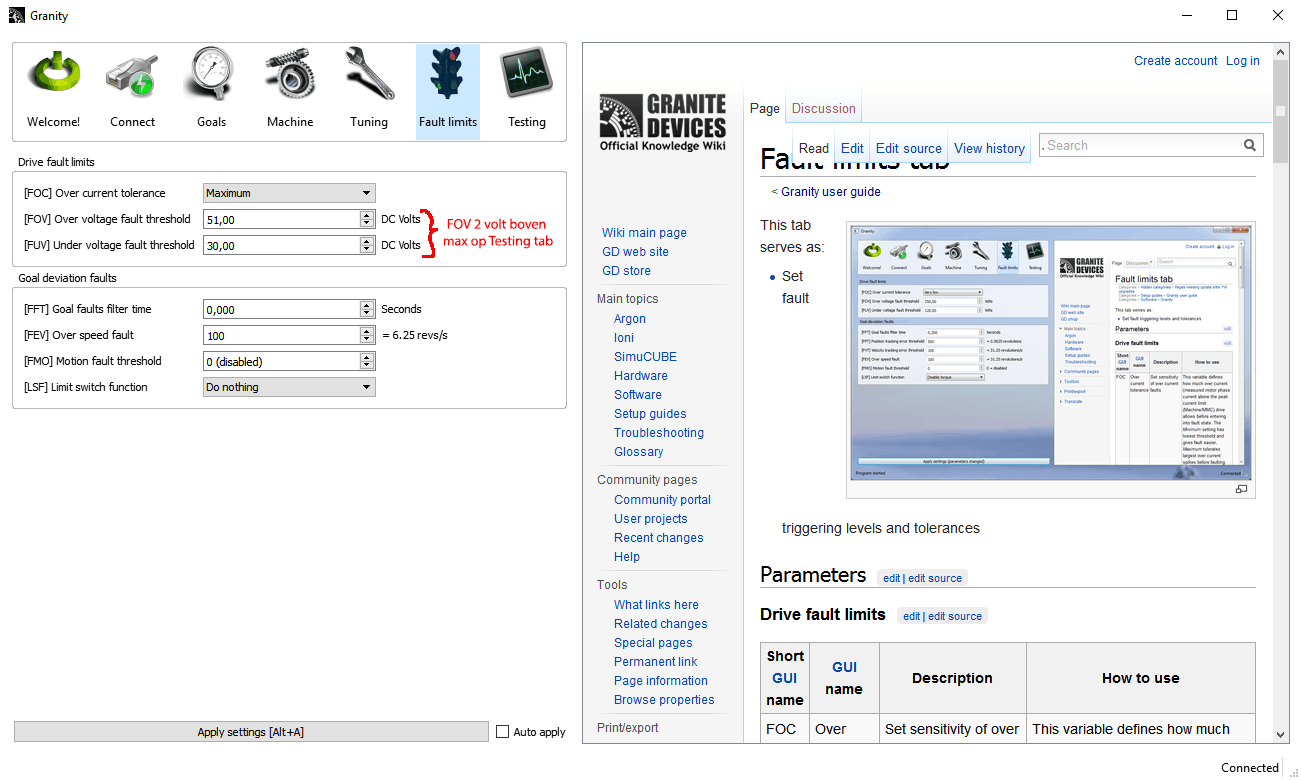Viewport: 1302px width, 780px height.
Task: Open the GD web site link
Action: (x=635, y=252)
